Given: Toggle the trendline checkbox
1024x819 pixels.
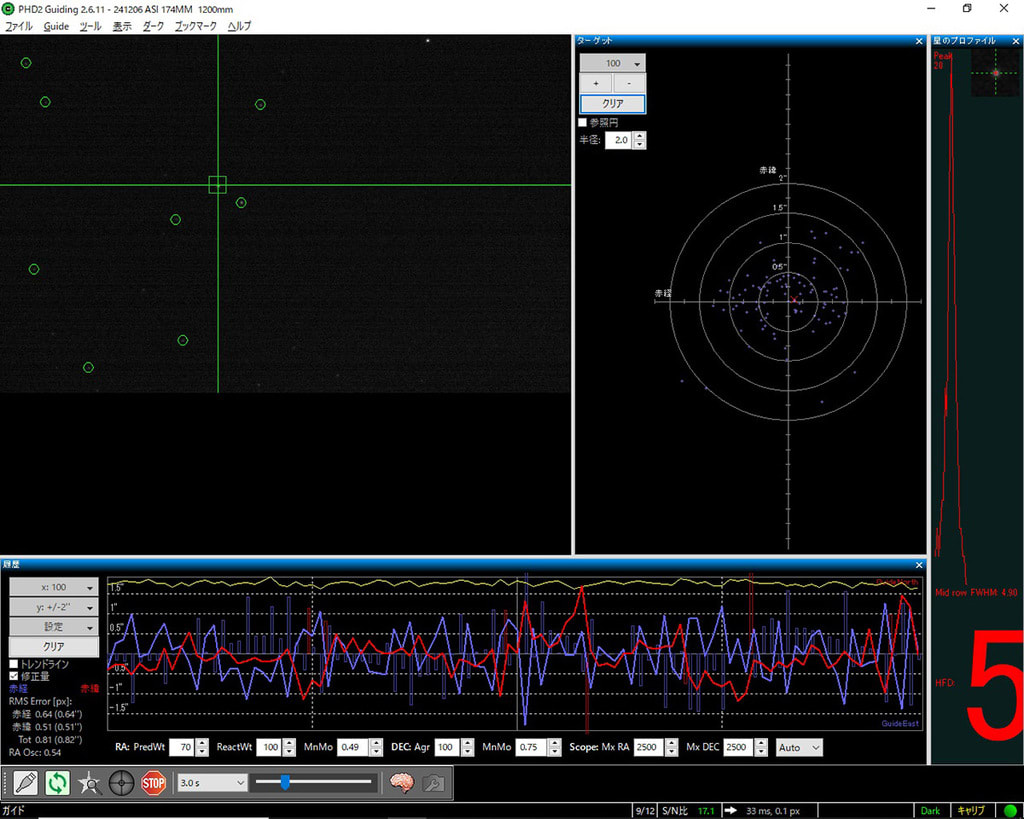Looking at the screenshot, I should click(x=14, y=664).
